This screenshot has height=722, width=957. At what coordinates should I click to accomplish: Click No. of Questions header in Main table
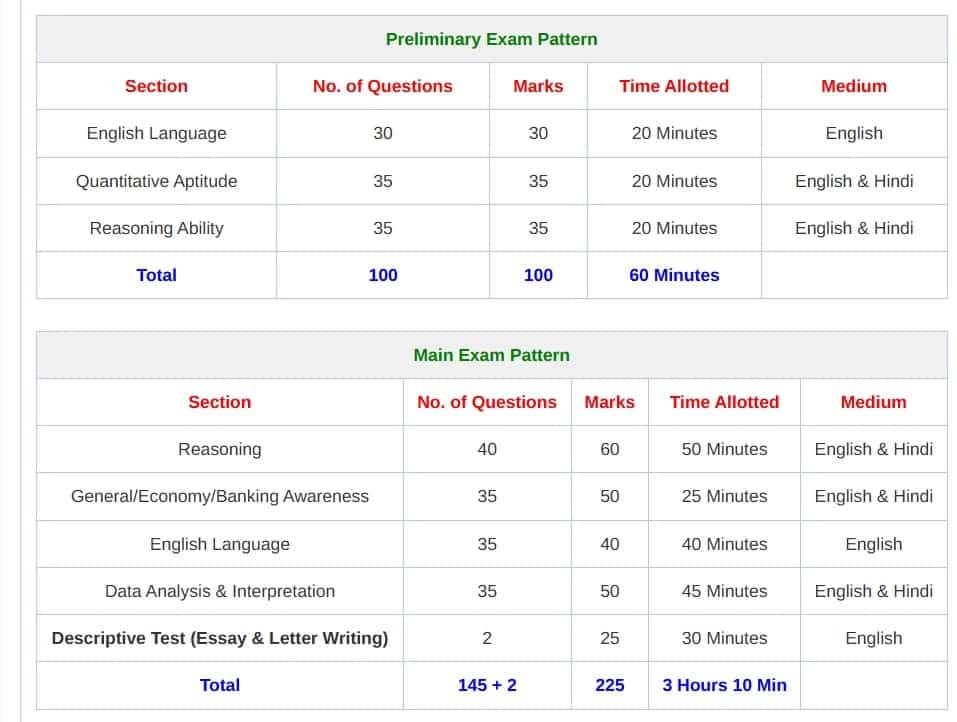(487, 402)
